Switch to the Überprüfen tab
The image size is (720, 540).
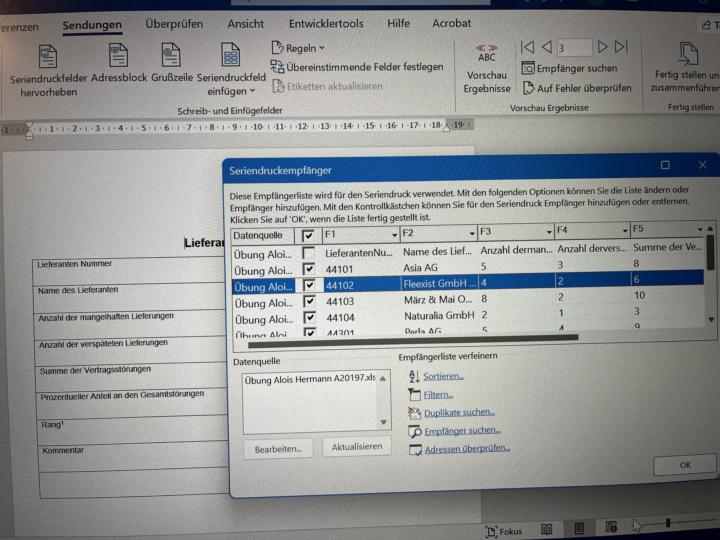click(173, 24)
